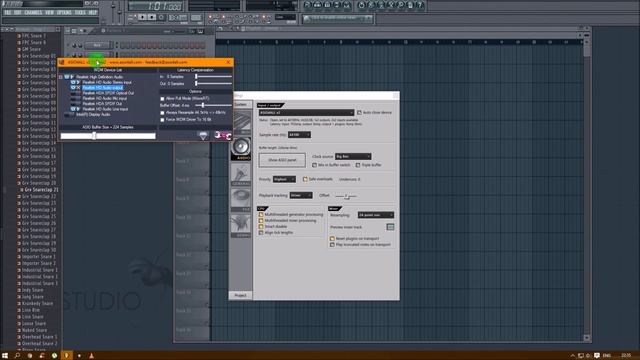Open the File settings section icon
Viewport: 640px width, 360px height.
tap(241, 200)
